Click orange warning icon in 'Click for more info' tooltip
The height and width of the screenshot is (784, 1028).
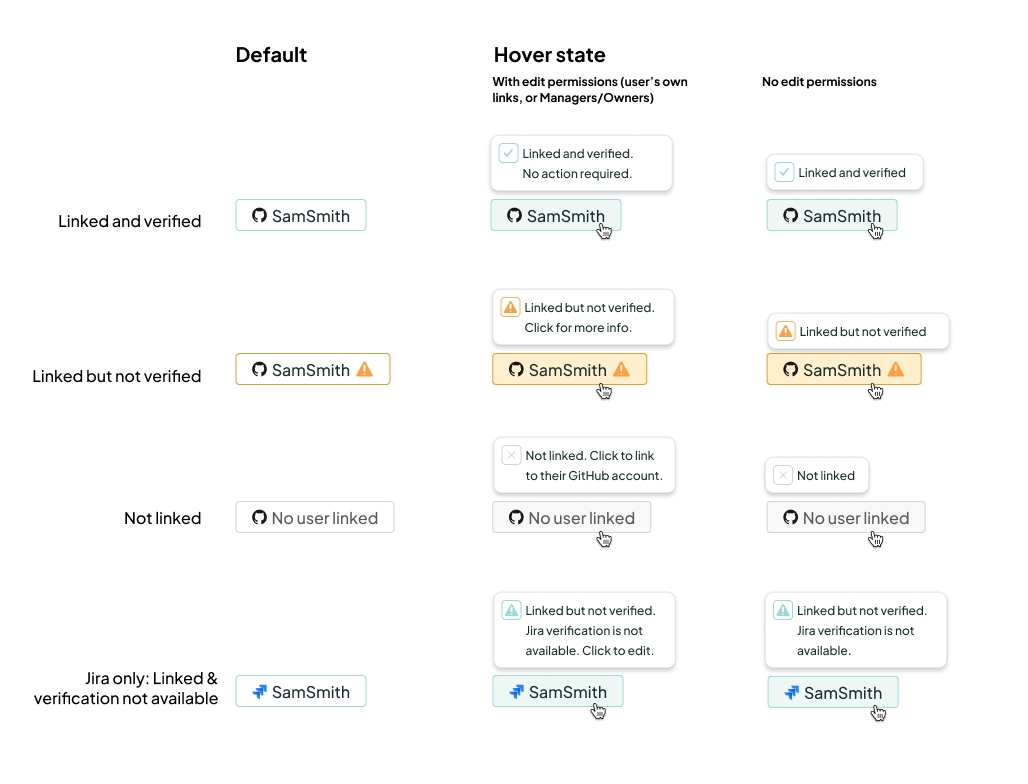510,307
